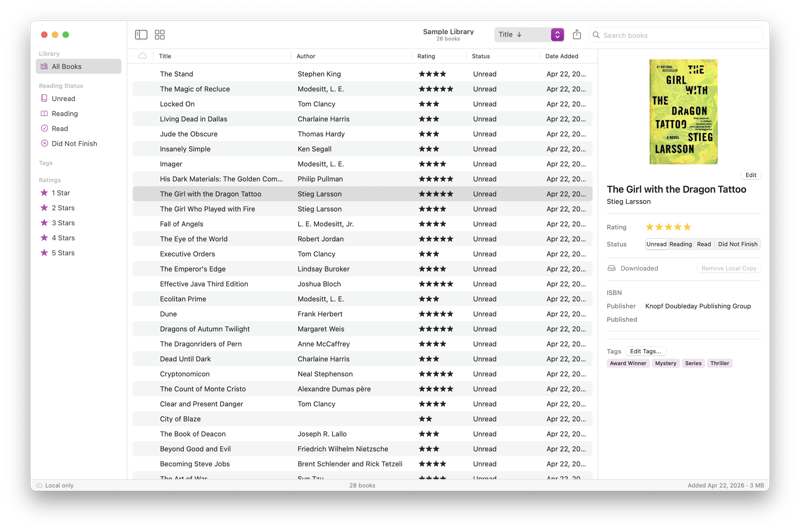
Task: Set status to Did Not Finish
Action: (x=737, y=244)
